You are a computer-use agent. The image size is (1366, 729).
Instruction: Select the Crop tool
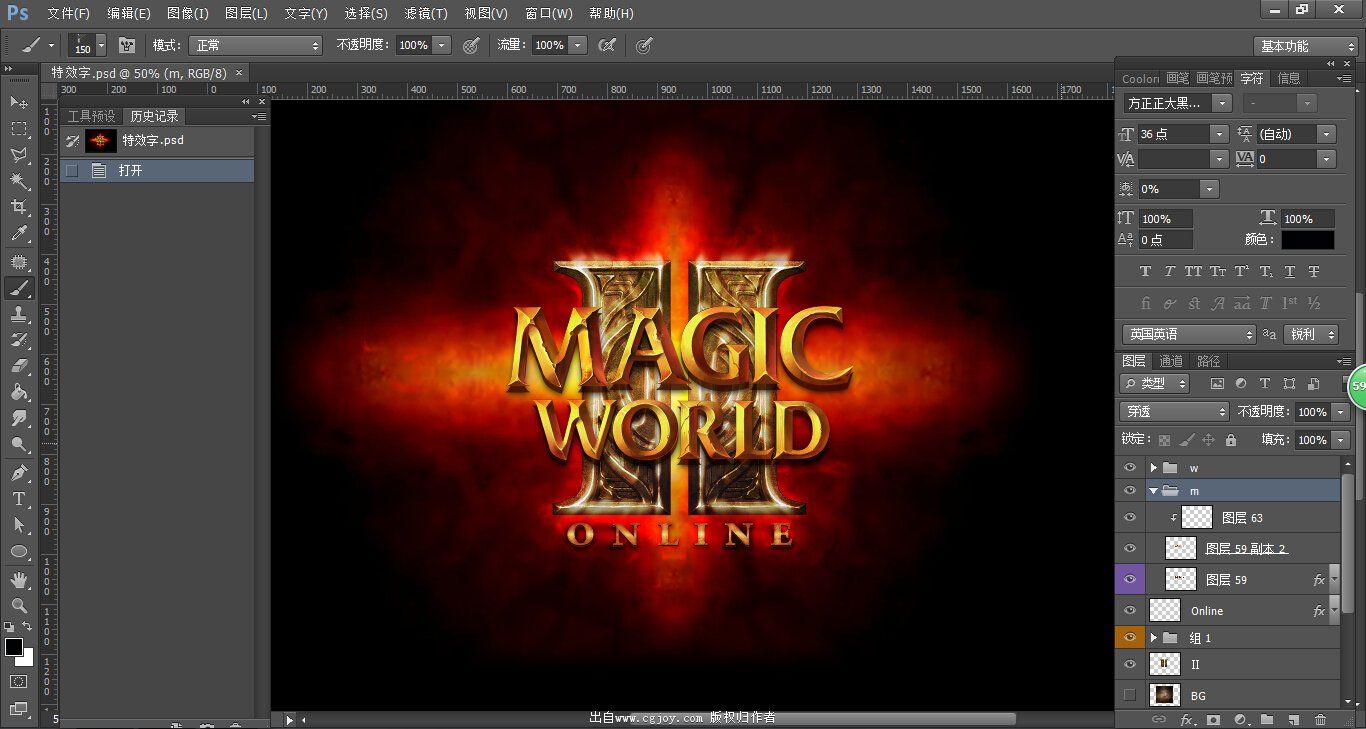[19, 208]
